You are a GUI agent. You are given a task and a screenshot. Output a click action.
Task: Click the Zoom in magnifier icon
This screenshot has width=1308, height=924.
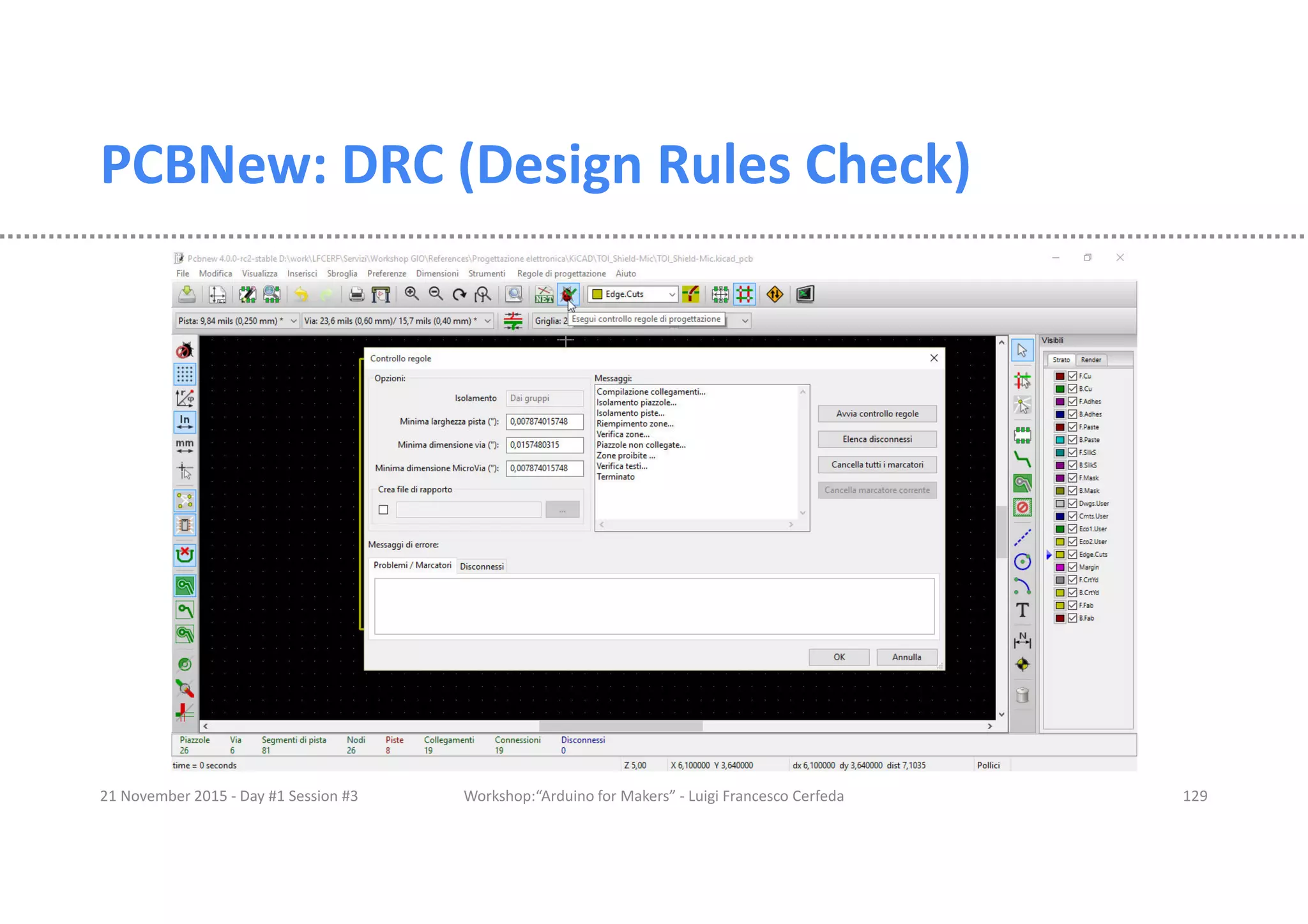click(x=412, y=294)
